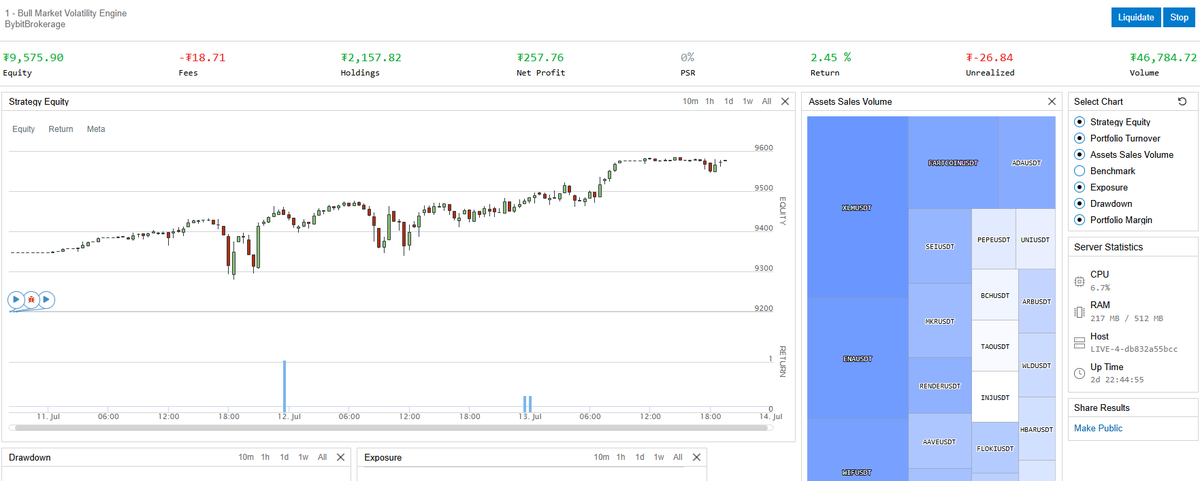Set Strategy Equity range to 10m
This screenshot has height=481, width=1200.
tap(690, 102)
